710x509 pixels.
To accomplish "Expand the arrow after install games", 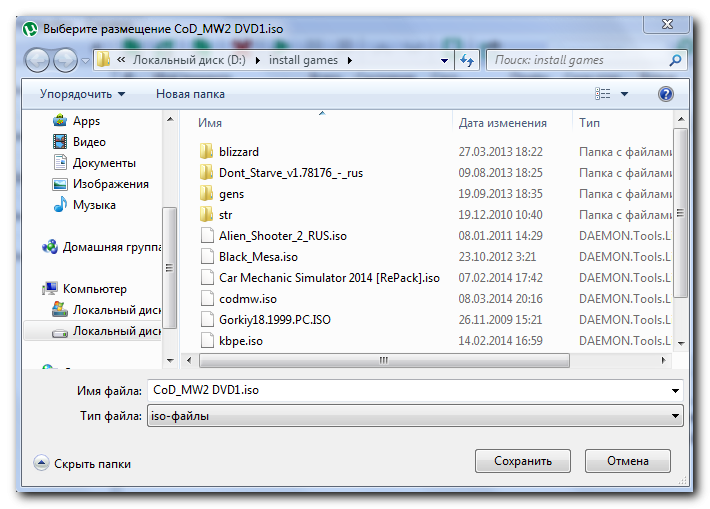I will coord(350,60).
